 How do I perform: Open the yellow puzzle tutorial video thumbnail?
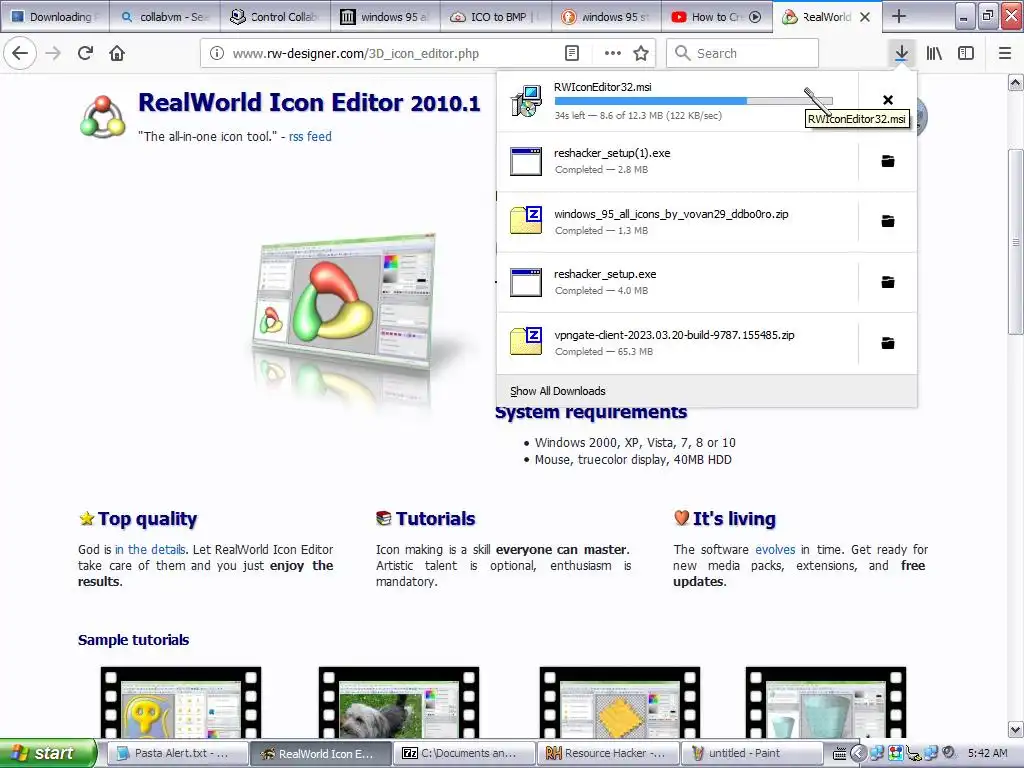click(x=620, y=702)
